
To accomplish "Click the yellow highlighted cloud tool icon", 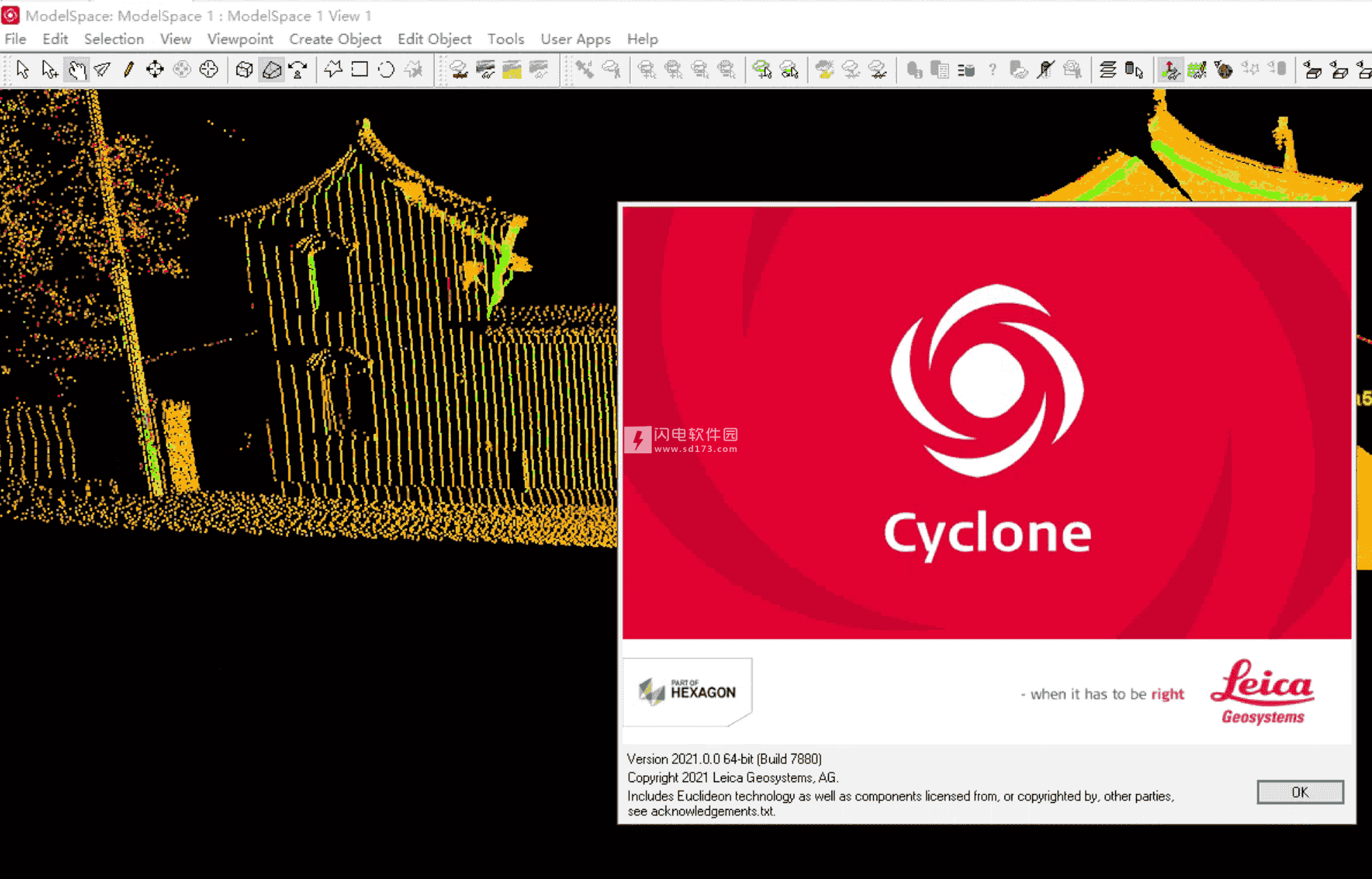I will coord(512,70).
